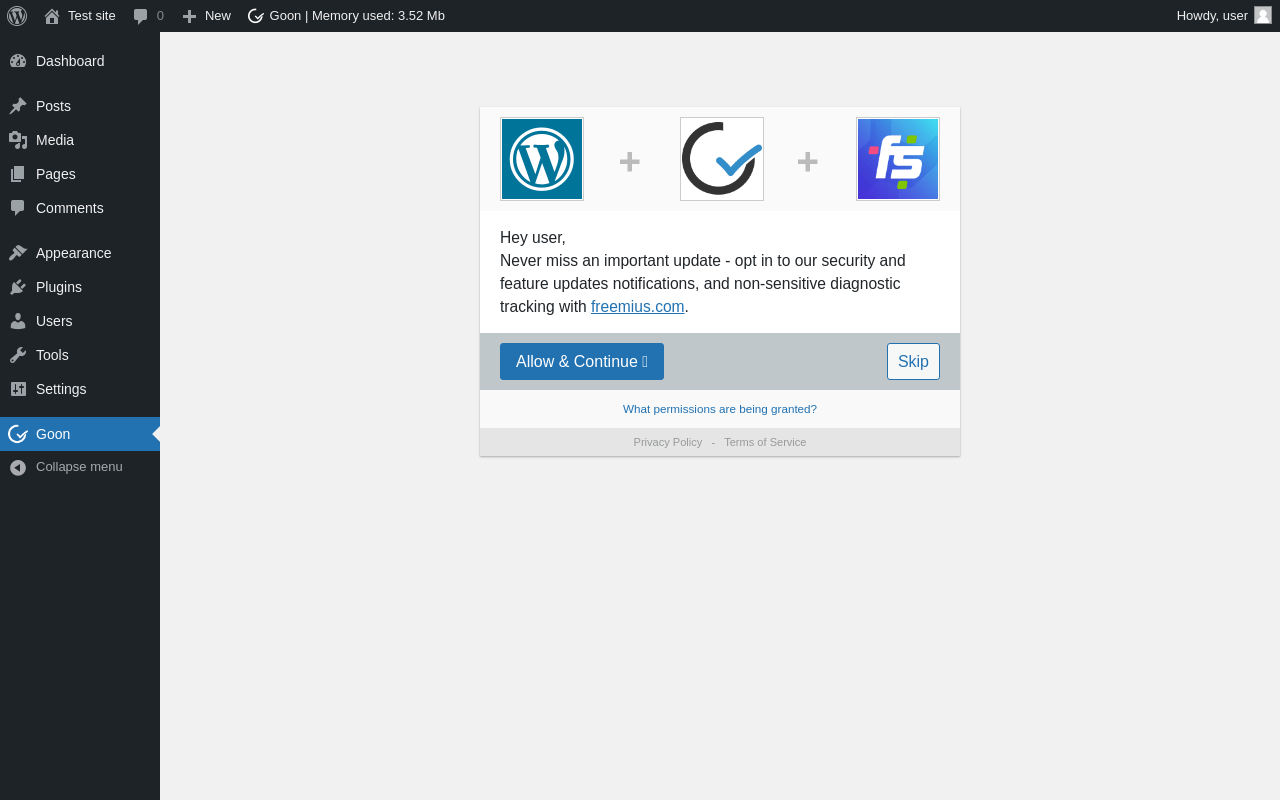This screenshot has width=1280, height=800.
Task: Click the Test site home icon
Action: tap(52, 16)
